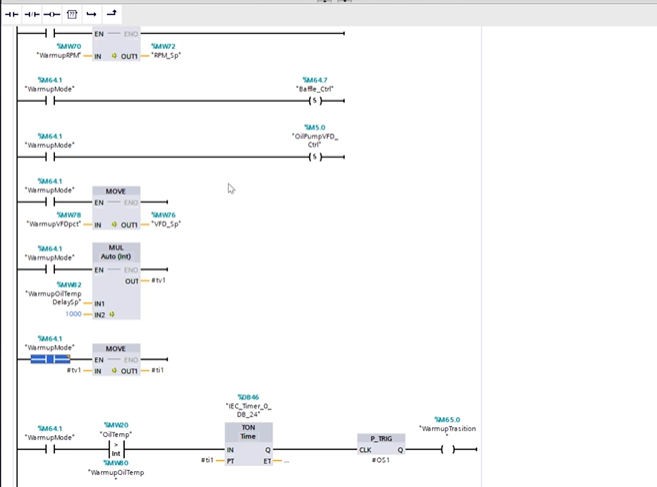This screenshot has height=487, width=657.
Task: Click the %M64.7 address label
Action: point(315,80)
